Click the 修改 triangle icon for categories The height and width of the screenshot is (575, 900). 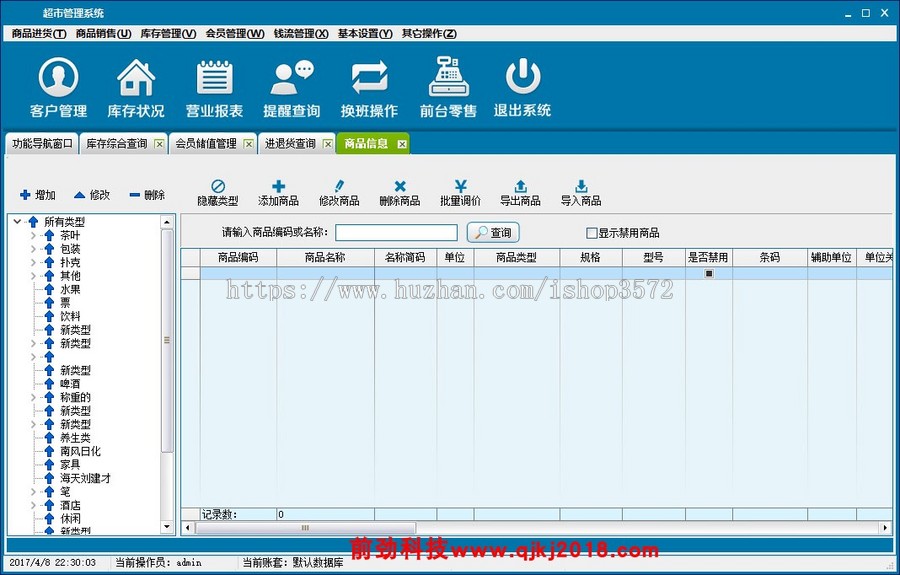coord(80,195)
